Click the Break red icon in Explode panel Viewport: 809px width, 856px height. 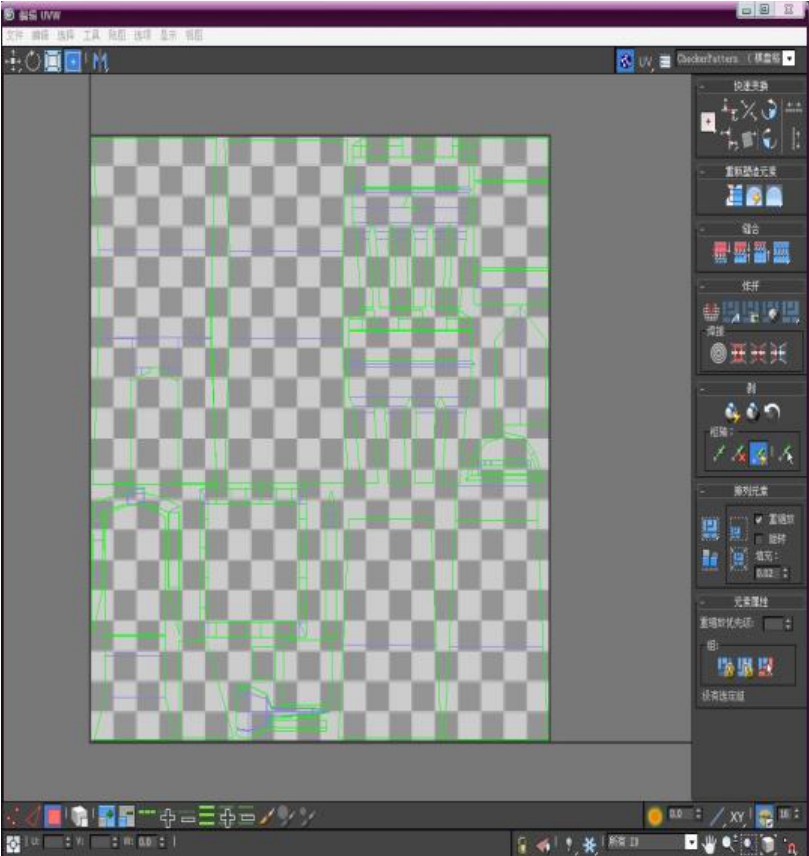pos(711,312)
